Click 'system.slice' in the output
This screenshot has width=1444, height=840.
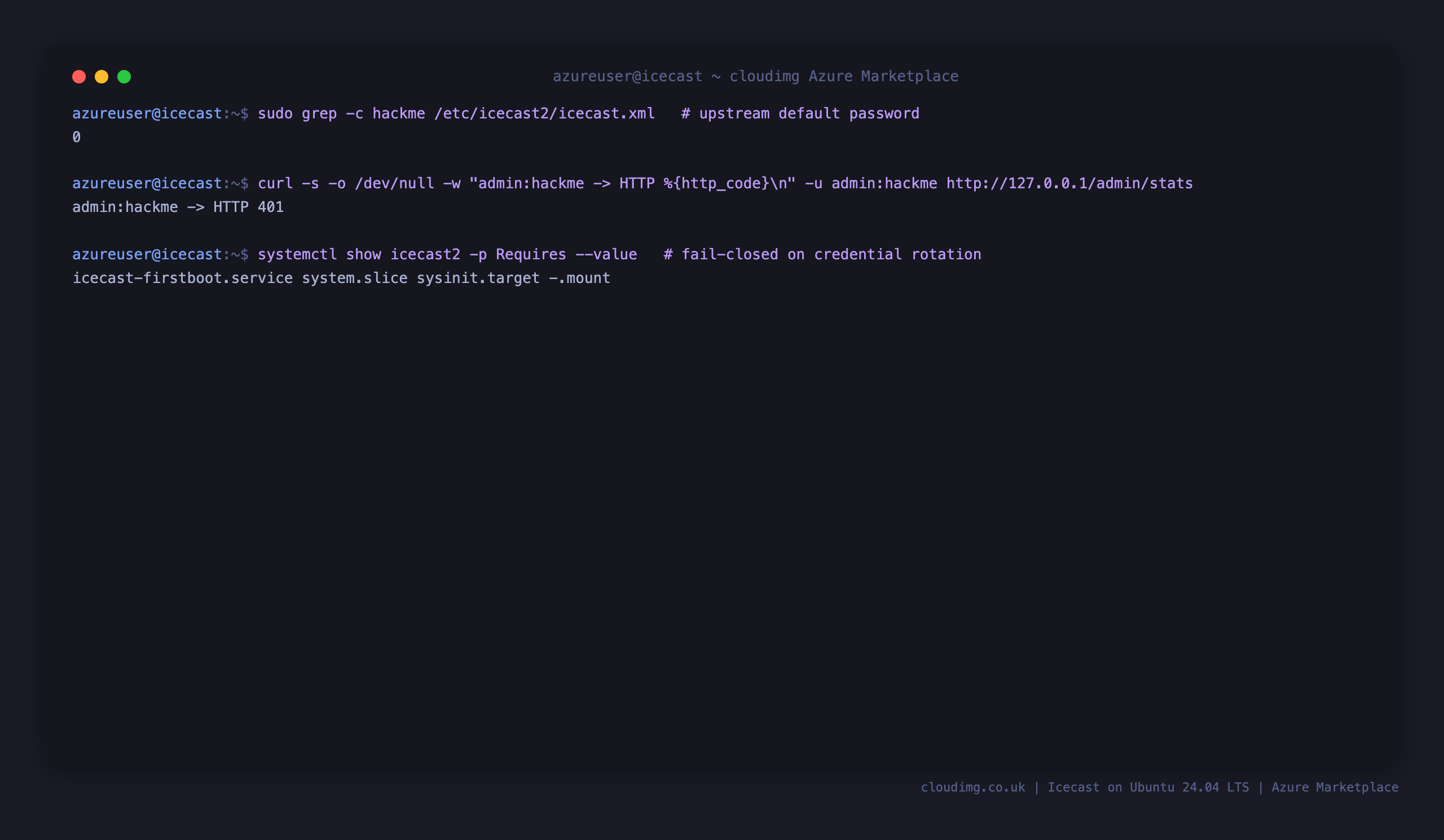click(x=355, y=278)
